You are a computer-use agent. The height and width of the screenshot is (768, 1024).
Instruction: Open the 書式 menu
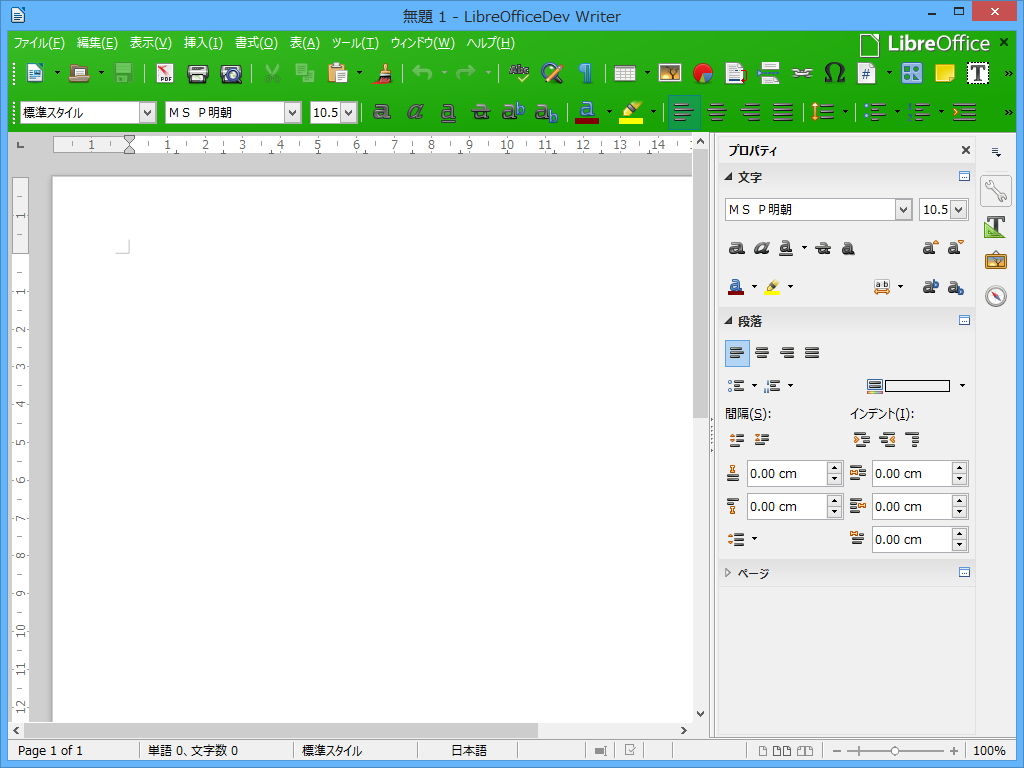click(256, 43)
